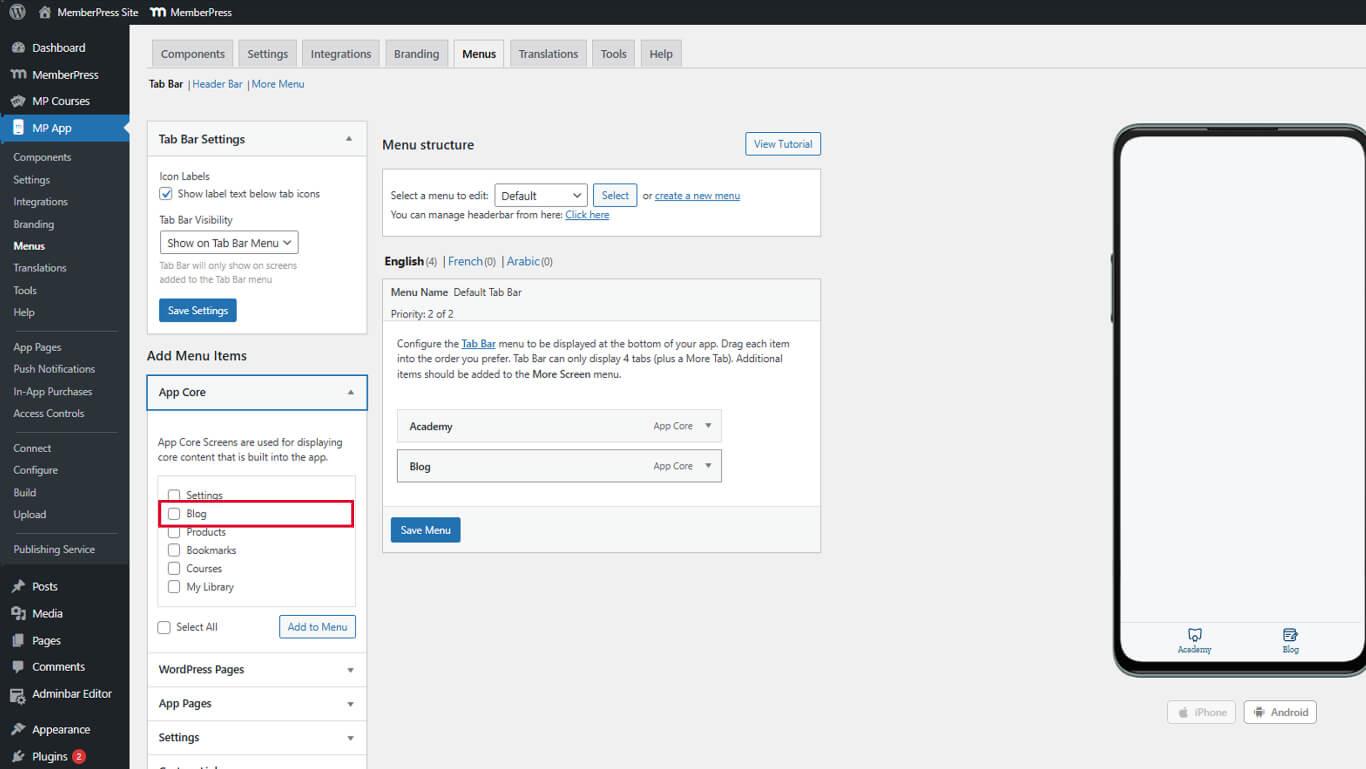This screenshot has height=769, width=1366.
Task: Toggle Show label text below tab icons
Action: 166,194
